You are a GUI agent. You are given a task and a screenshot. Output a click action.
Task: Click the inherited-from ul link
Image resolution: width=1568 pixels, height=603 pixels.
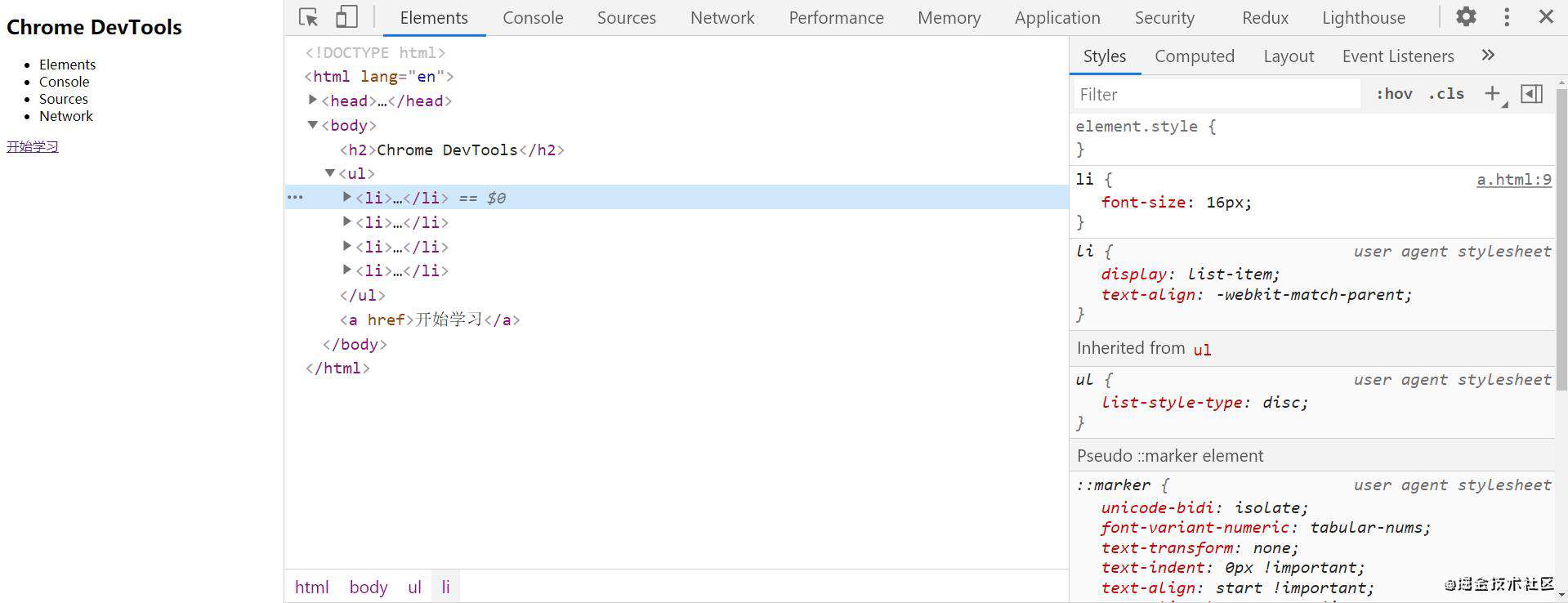click(1202, 350)
